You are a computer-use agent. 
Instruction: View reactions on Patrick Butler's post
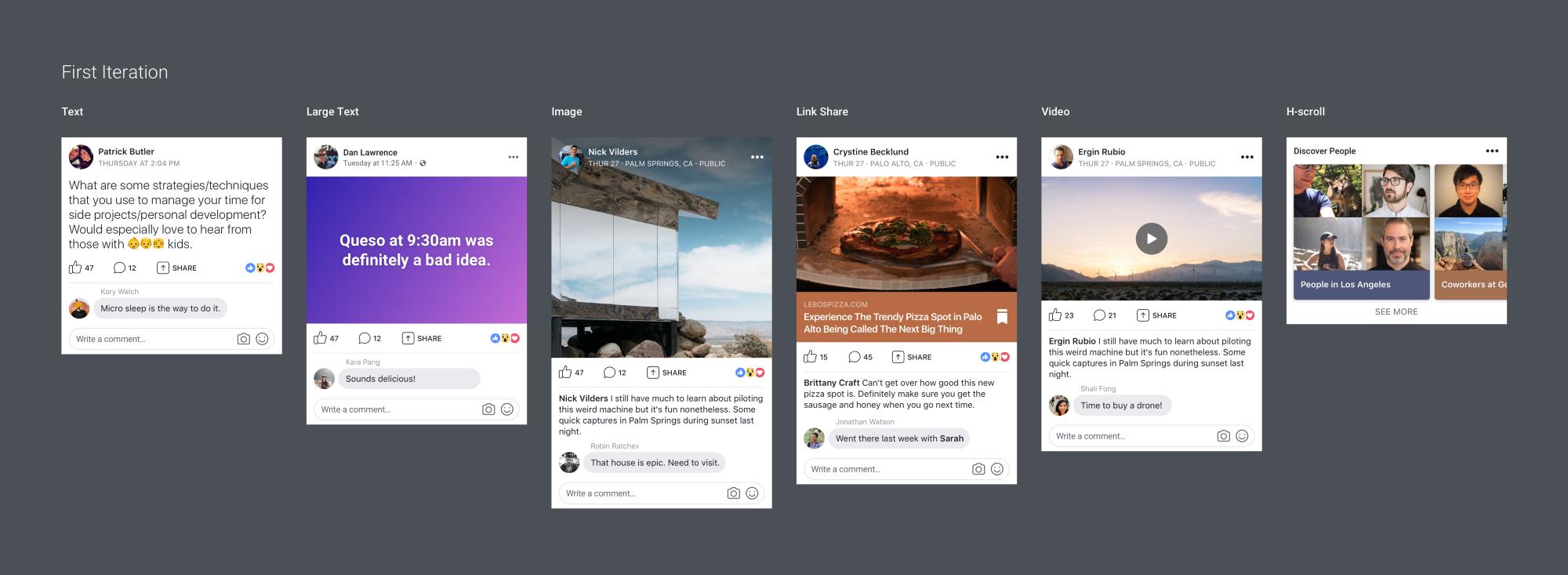(x=260, y=267)
